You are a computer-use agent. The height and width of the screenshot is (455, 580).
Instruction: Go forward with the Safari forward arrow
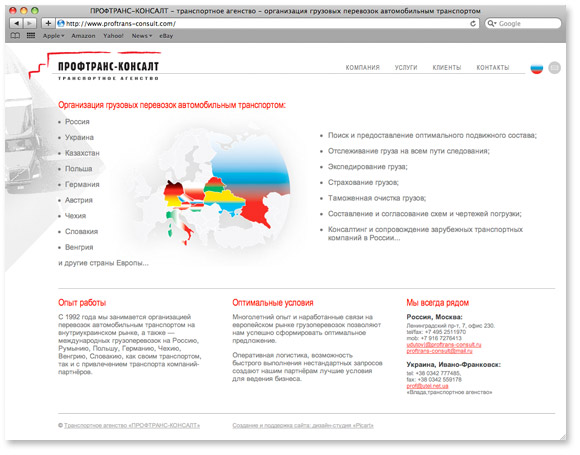(30, 23)
